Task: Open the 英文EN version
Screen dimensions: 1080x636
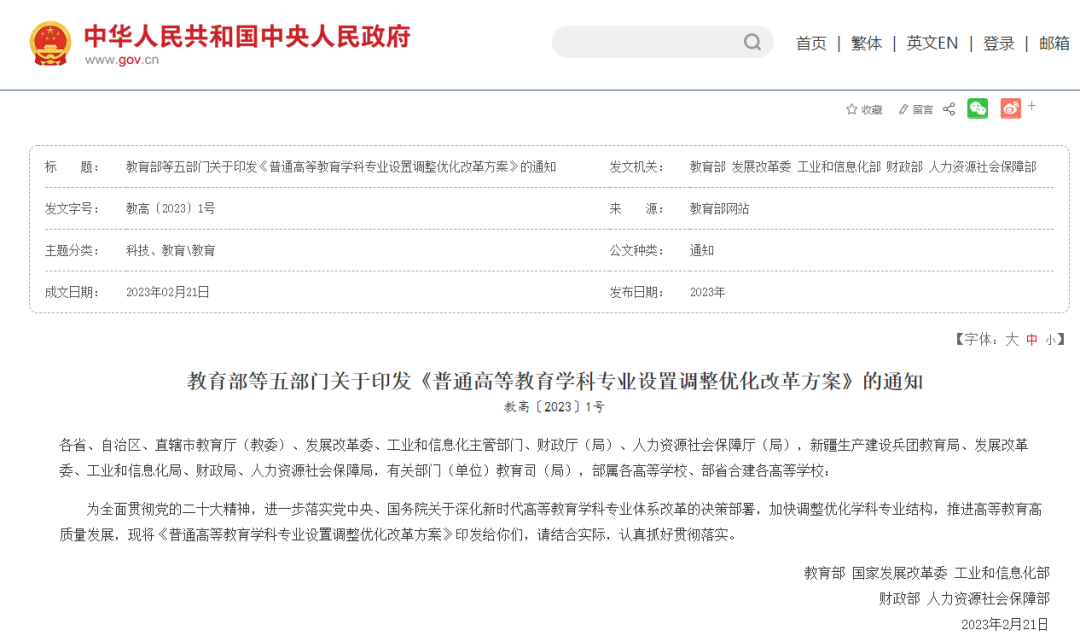Action: pyautogui.click(x=932, y=43)
